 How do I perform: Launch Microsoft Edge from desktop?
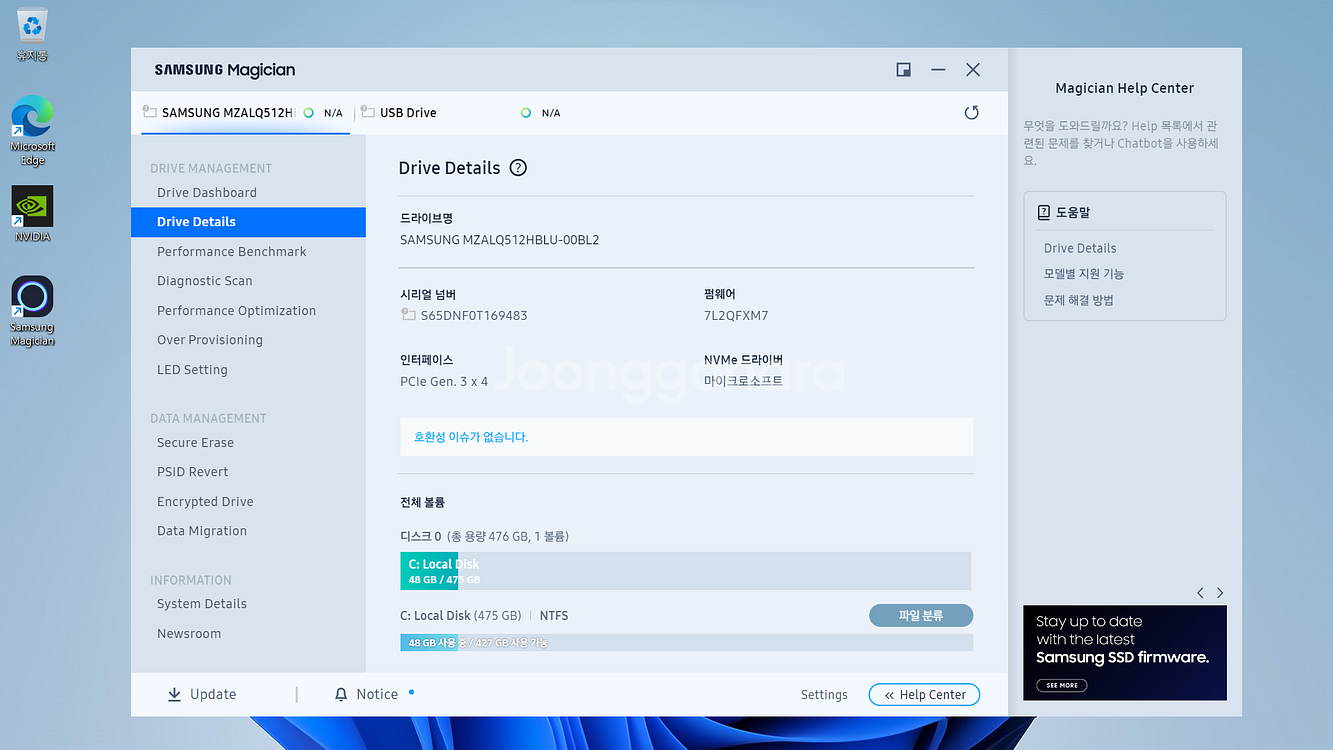[x=32, y=130]
